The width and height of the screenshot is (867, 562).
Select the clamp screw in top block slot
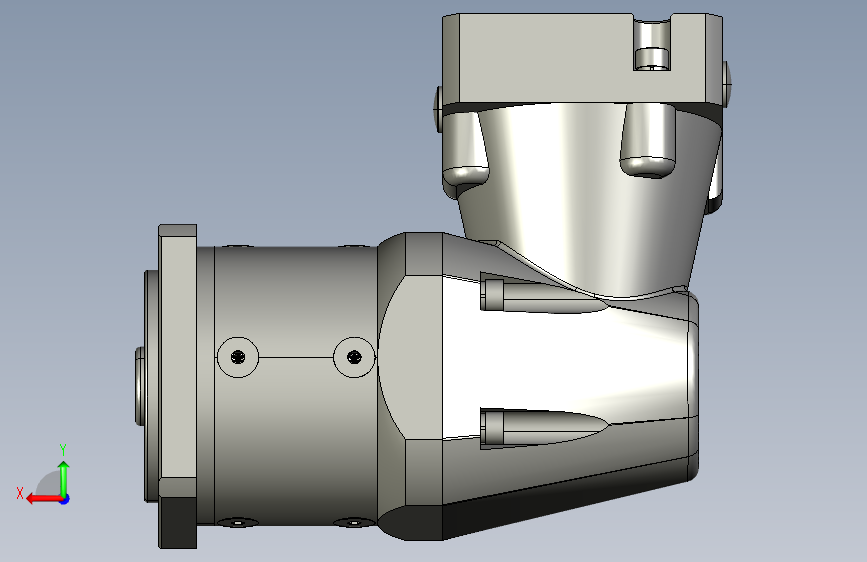[x=652, y=59]
